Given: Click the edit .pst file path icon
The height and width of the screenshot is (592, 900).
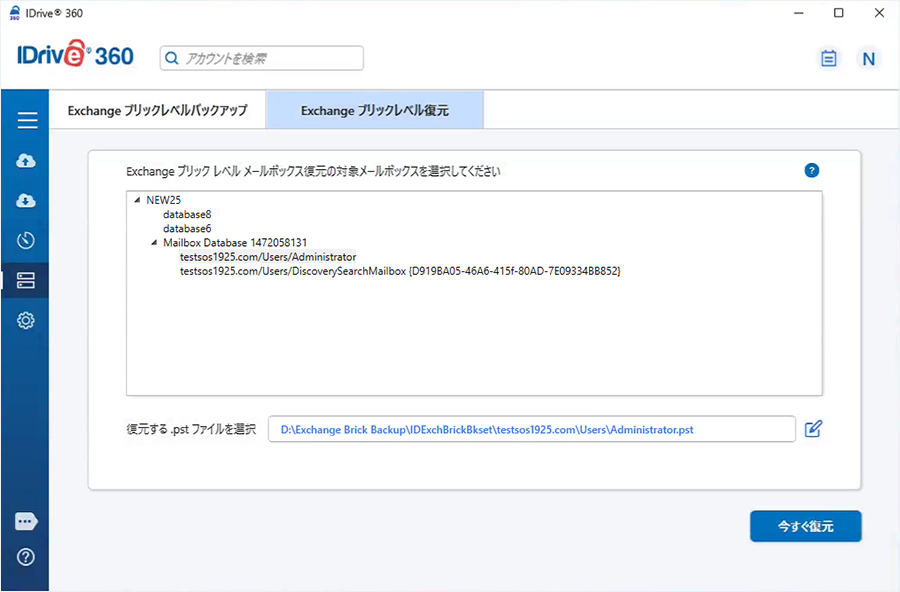Looking at the screenshot, I should tap(813, 429).
